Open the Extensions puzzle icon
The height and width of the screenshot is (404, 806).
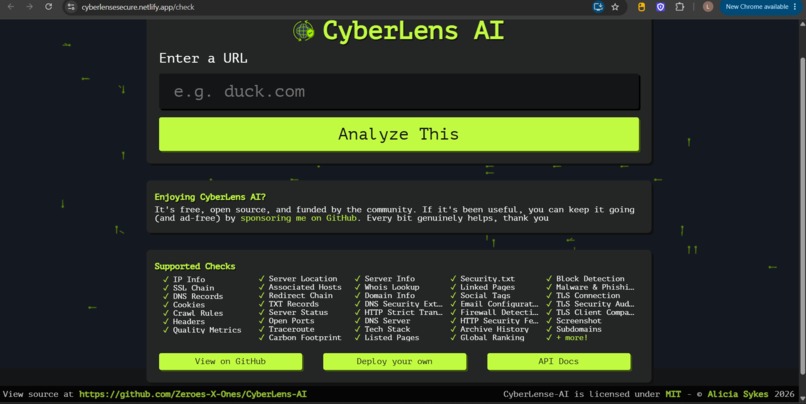point(680,7)
